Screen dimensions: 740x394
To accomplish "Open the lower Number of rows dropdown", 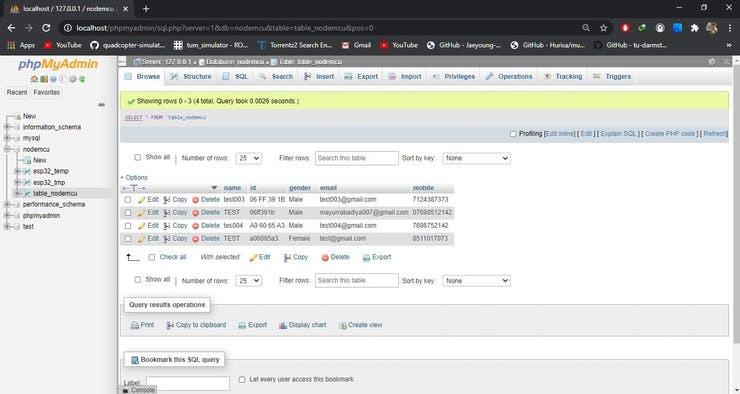I will 249,280.
